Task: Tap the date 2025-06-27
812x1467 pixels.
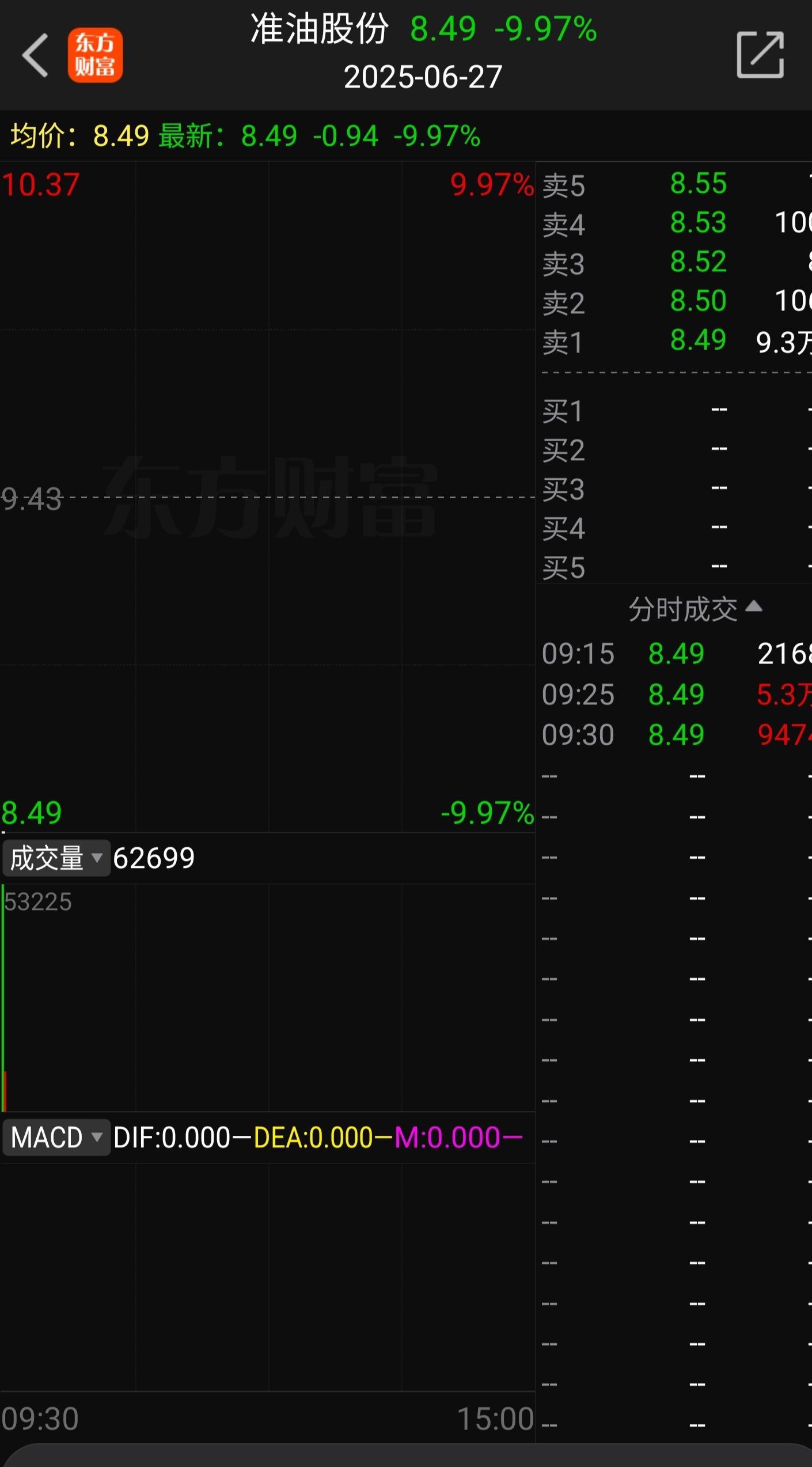Action: pos(423,77)
